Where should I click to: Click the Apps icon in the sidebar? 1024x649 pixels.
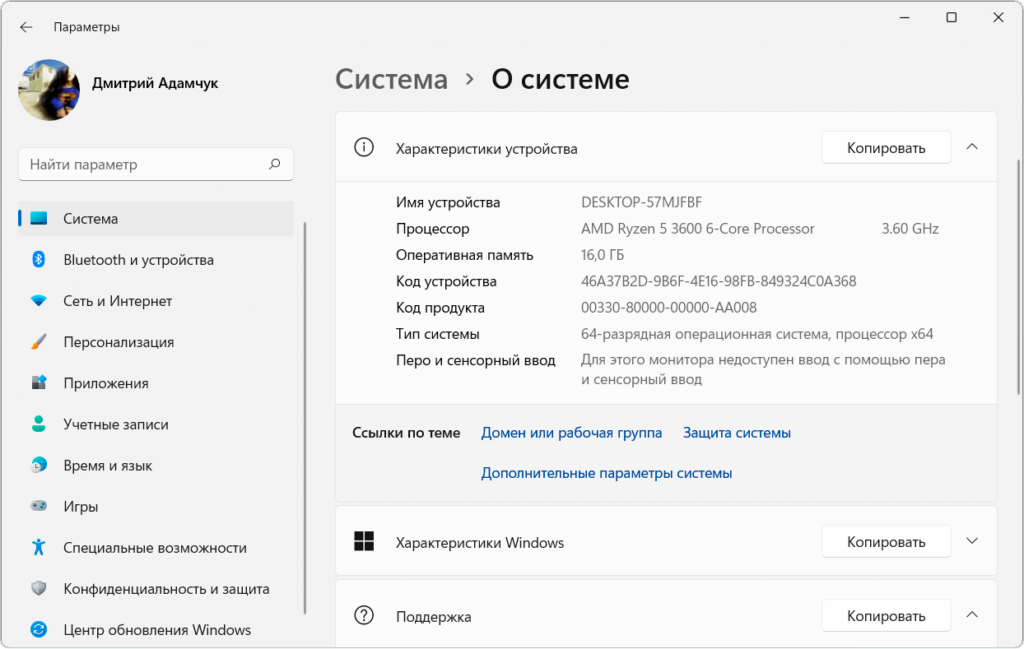(x=39, y=383)
